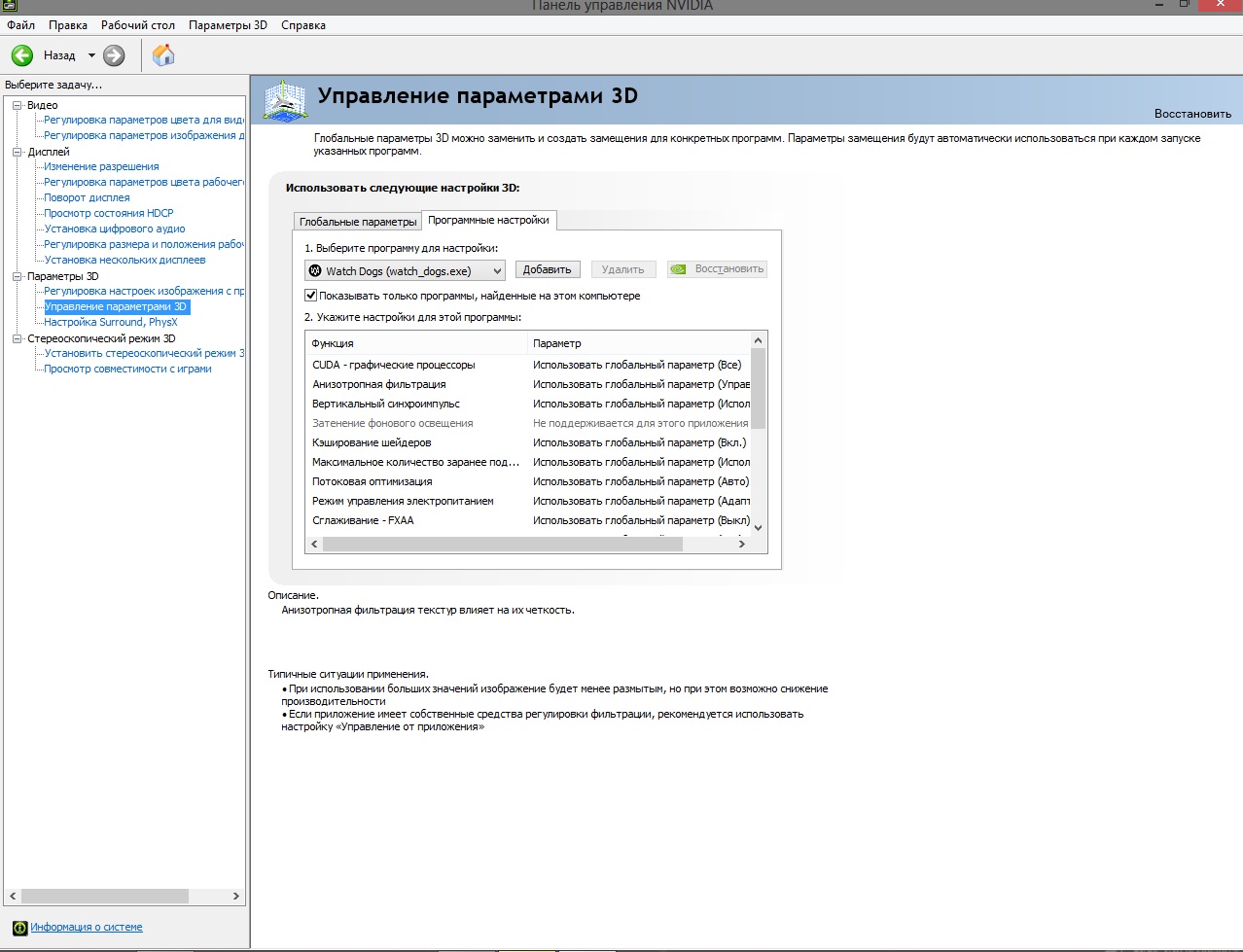The width and height of the screenshot is (1243, 952).
Task: Click the NVIDIA logo on Восстановить button
Action: point(679,269)
